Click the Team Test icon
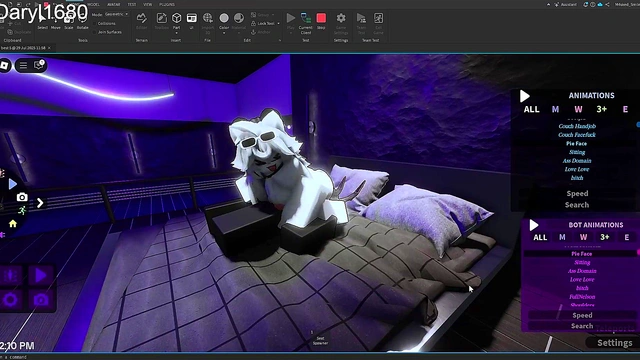The image size is (640, 360). click(x=361, y=23)
